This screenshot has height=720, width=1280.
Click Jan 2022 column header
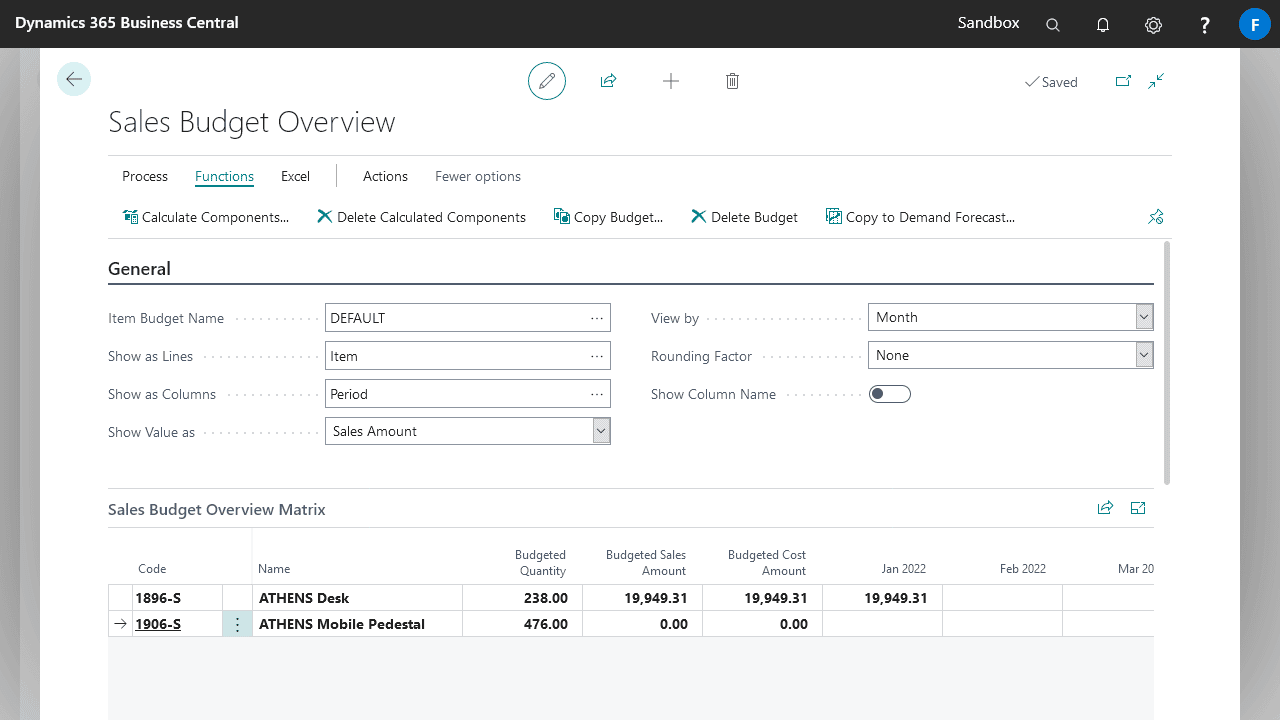(x=903, y=568)
